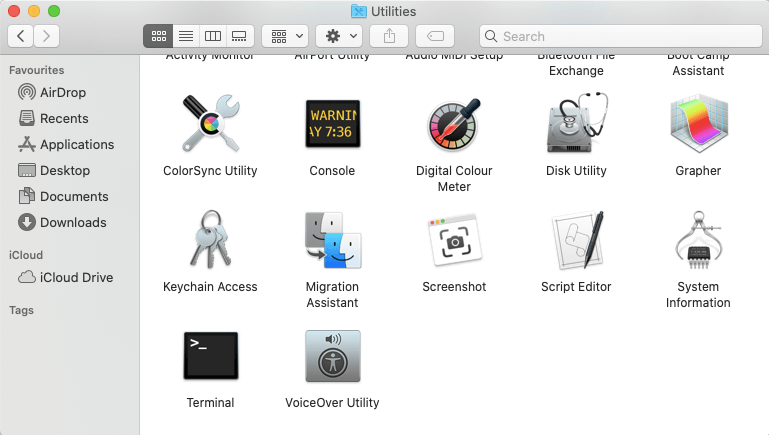Open the group-by arrangement dropdown
The width and height of the screenshot is (769, 435).
(x=285, y=36)
